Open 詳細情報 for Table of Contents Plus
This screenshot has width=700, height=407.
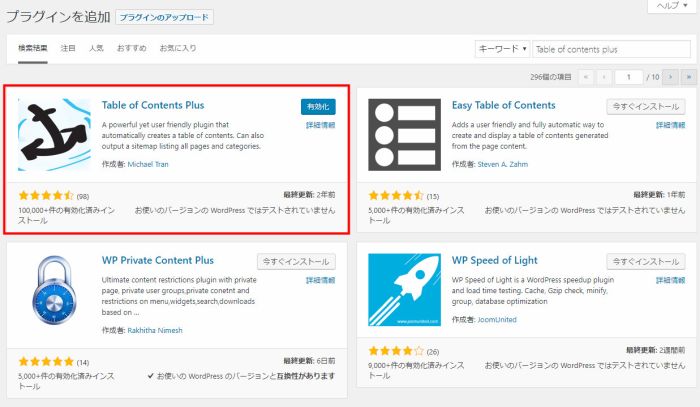[321, 125]
